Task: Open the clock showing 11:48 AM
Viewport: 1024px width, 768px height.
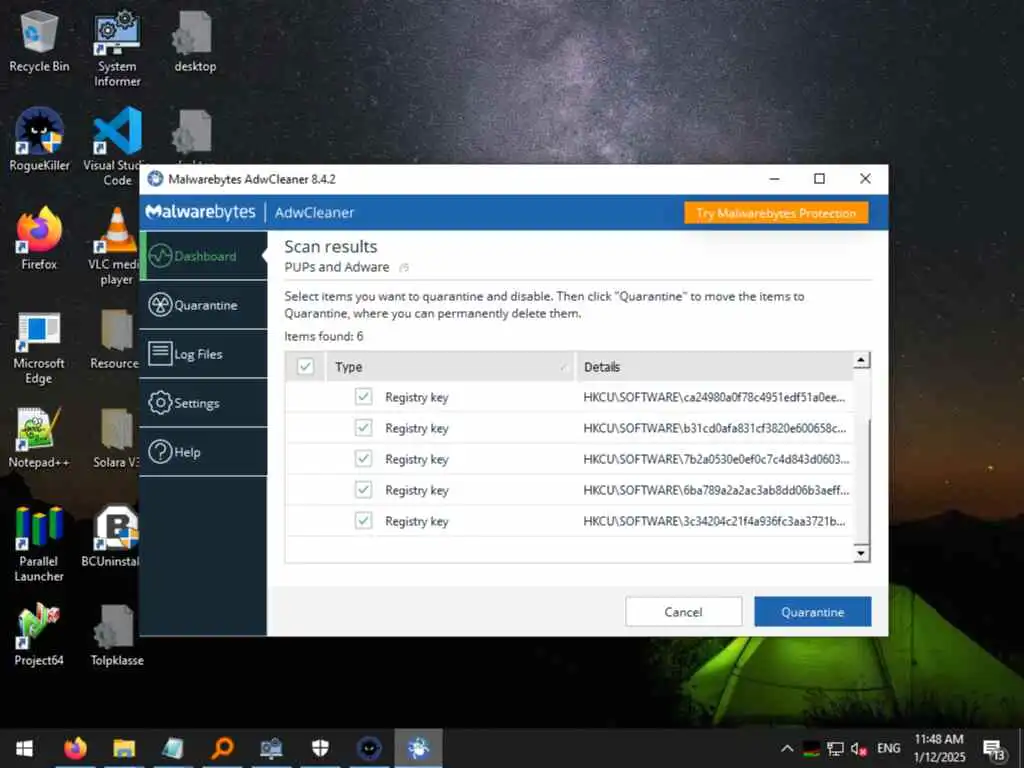Action: pos(939,748)
